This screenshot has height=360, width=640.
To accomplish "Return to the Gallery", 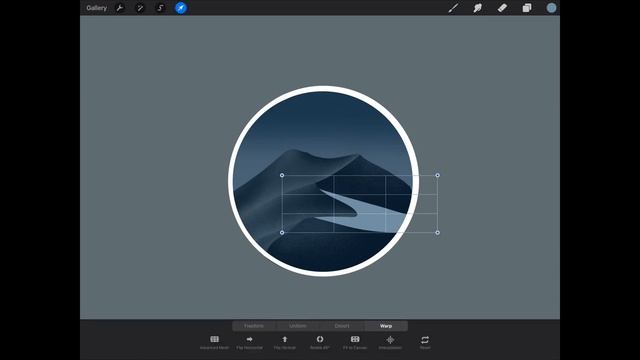I will point(96,8).
